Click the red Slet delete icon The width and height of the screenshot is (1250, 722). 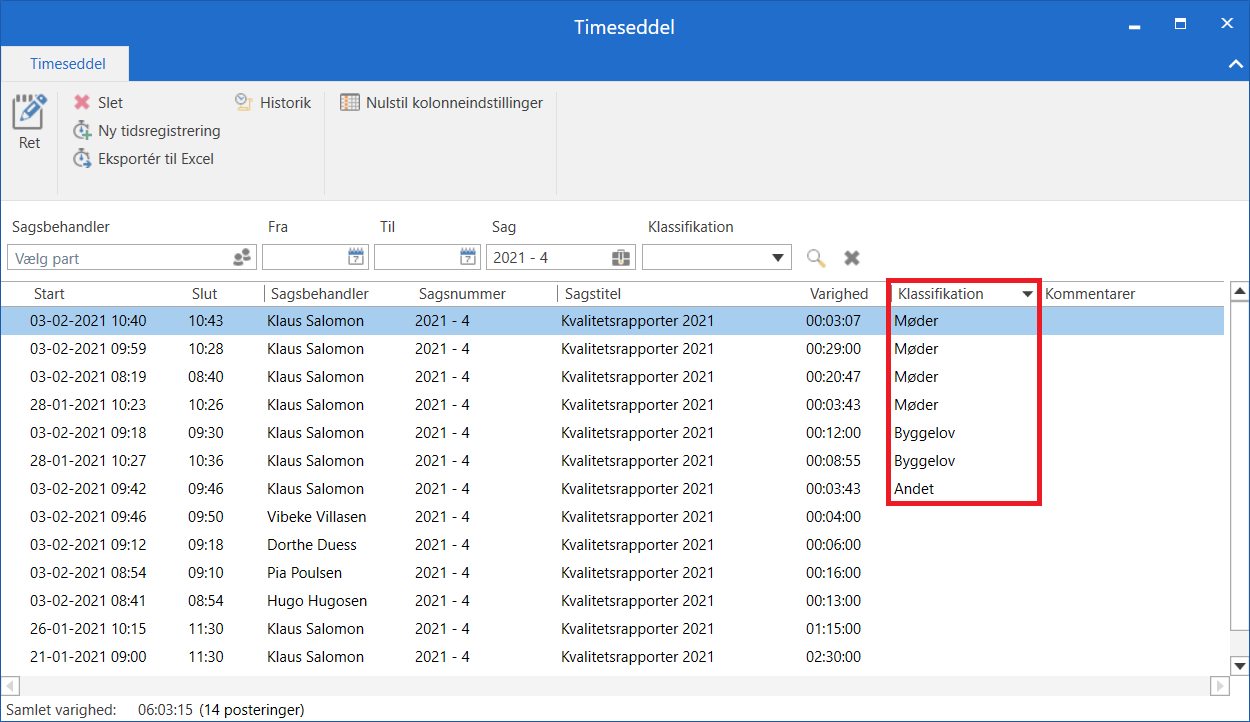tap(82, 103)
